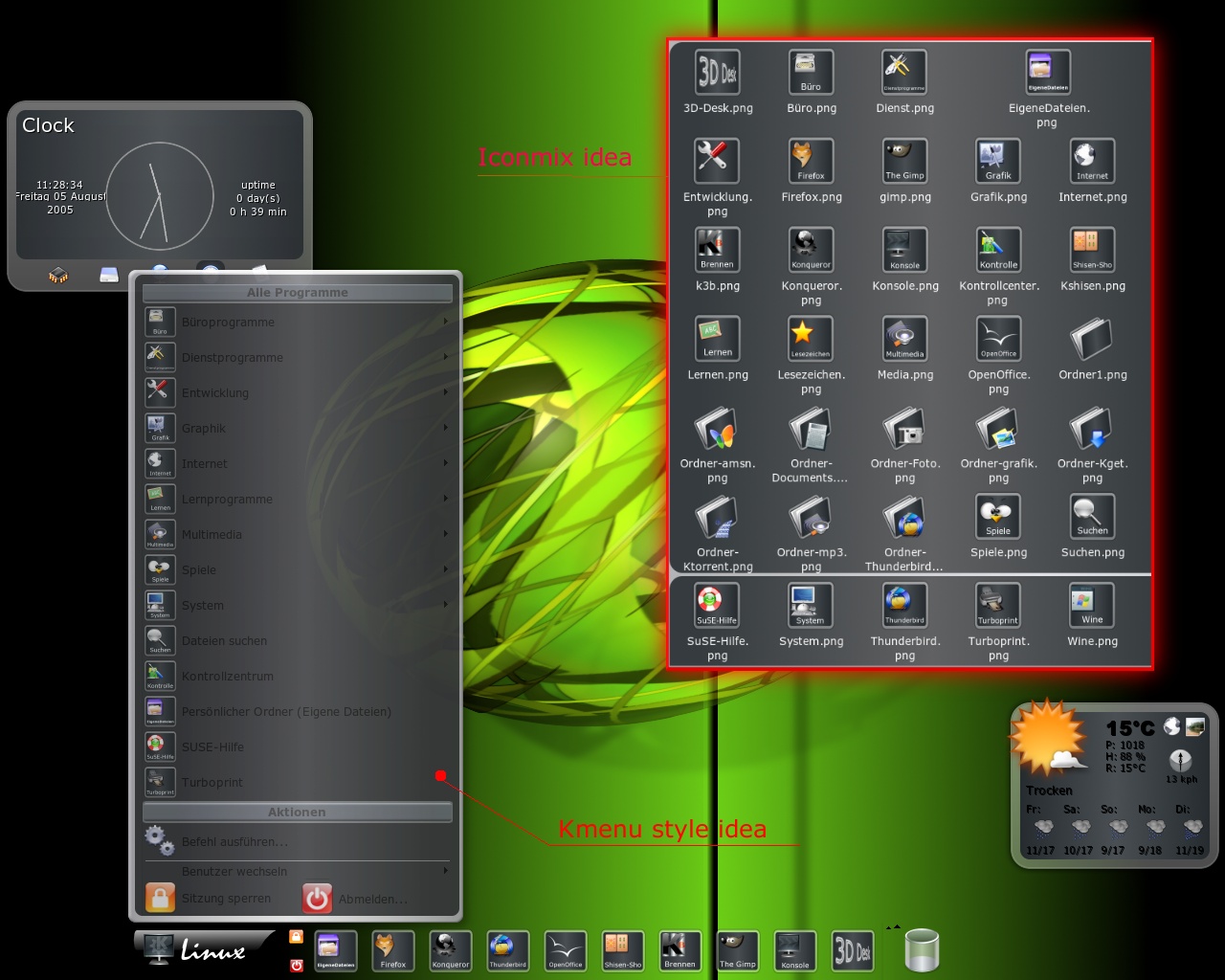The image size is (1225, 980).
Task: Select the Ordner-Kget.png folder icon
Action: coord(1092,428)
